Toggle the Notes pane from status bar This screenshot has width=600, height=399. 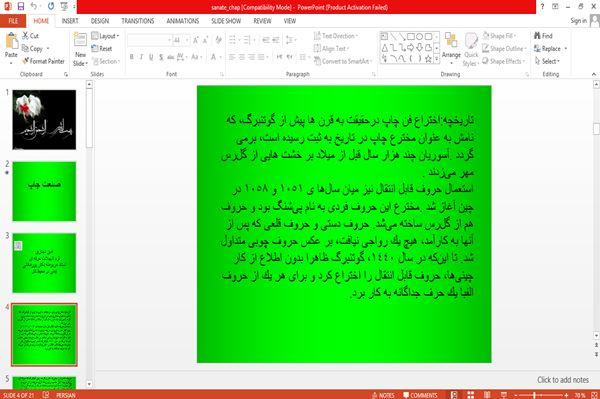coord(383,395)
